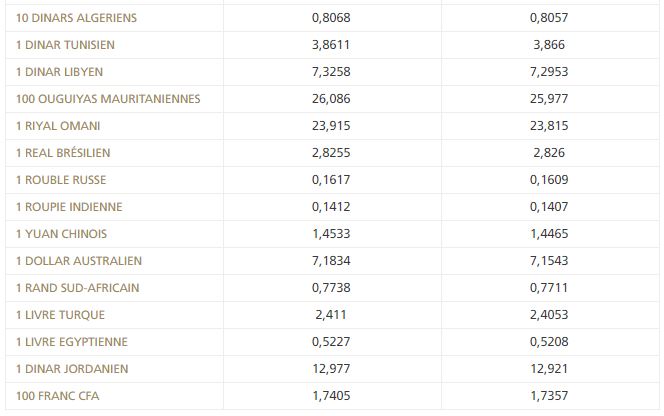Image resolution: width=664 pixels, height=416 pixels.
Task: Click the 1 DINAR LIBYEN label
Action: point(59,72)
